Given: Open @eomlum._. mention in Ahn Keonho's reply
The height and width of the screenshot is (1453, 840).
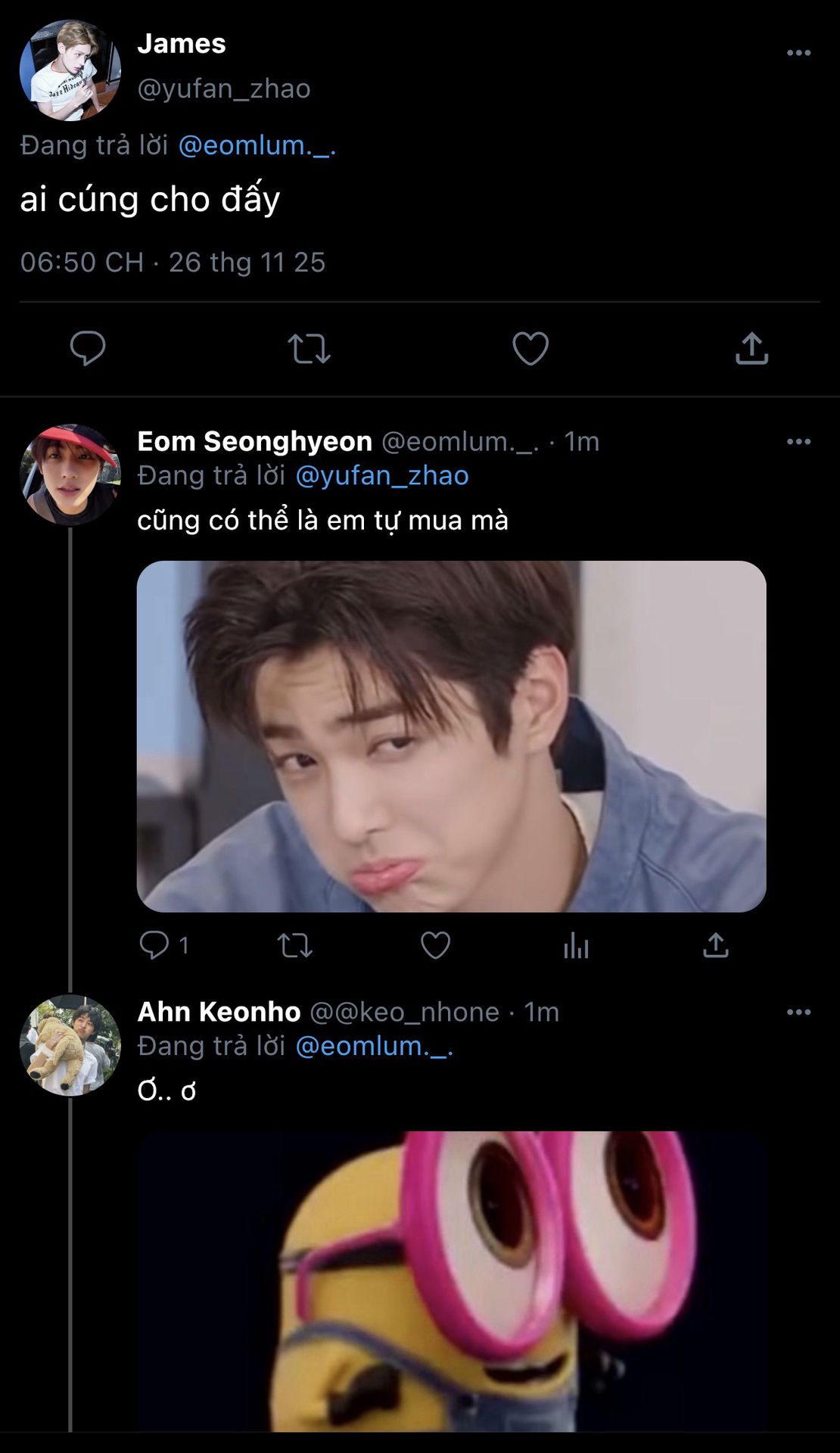Looking at the screenshot, I should coord(374,1047).
